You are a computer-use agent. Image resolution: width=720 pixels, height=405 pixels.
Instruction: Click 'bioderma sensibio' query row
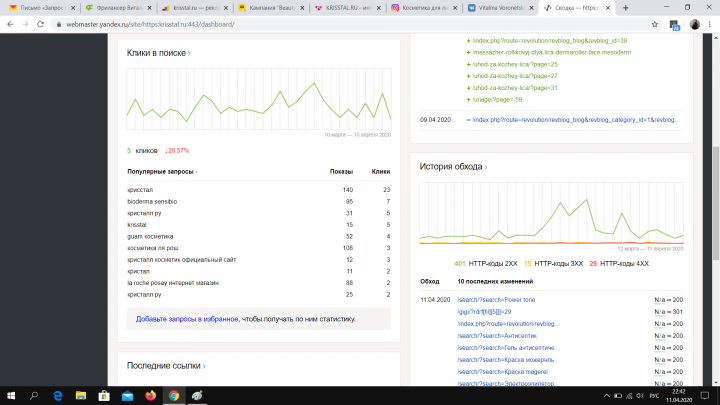coord(259,202)
